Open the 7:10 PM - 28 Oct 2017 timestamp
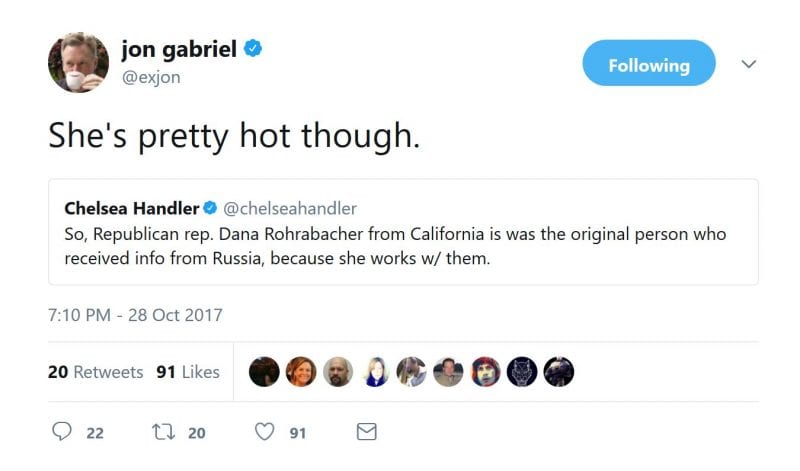Image resolution: width=800 pixels, height=471 pixels. click(x=135, y=315)
